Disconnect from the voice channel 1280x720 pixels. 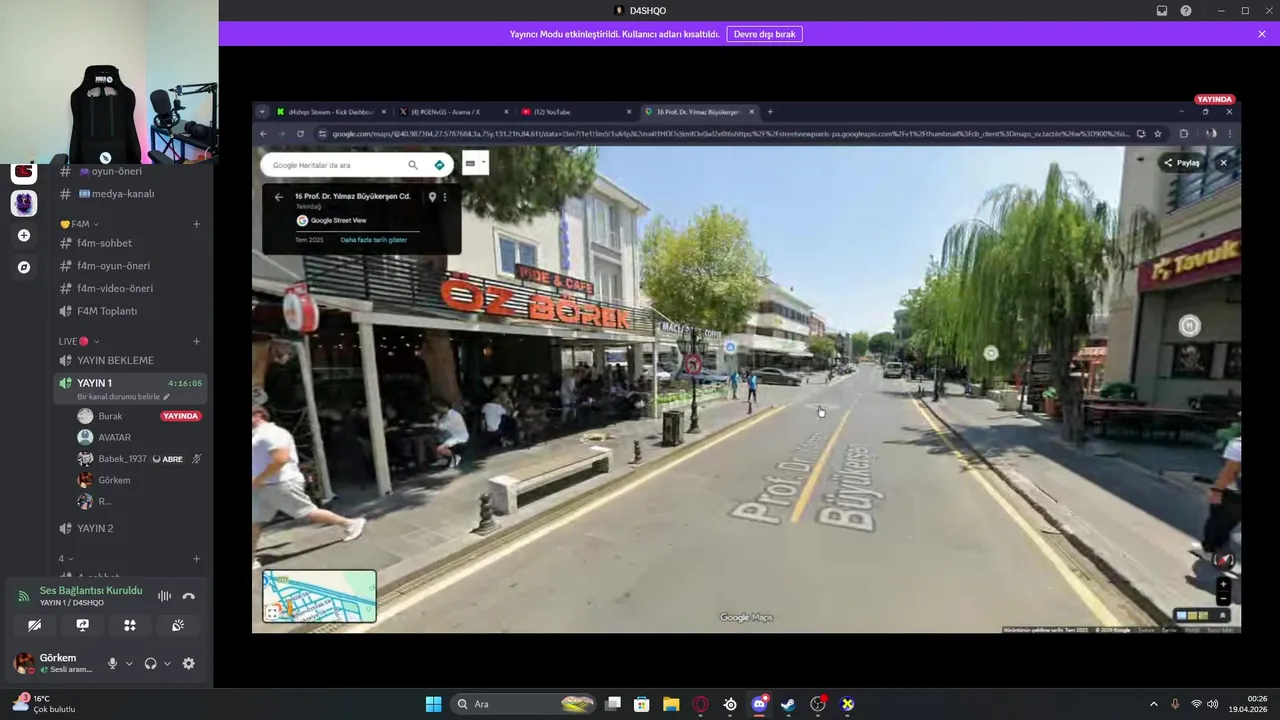pyautogui.click(x=188, y=596)
